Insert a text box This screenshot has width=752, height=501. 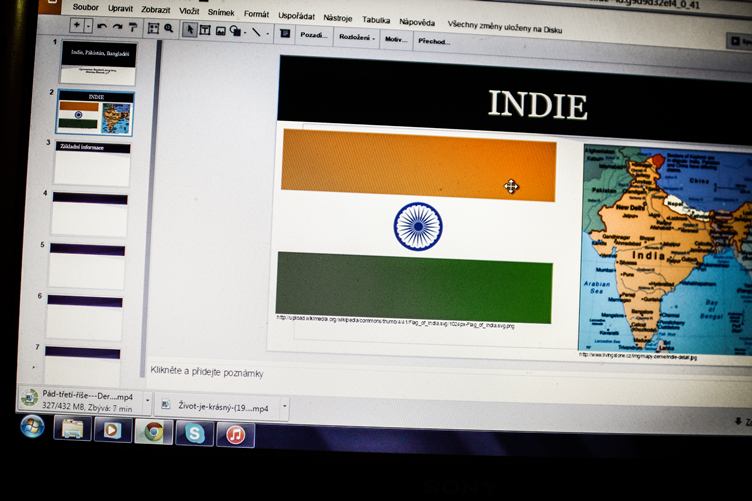click(205, 30)
